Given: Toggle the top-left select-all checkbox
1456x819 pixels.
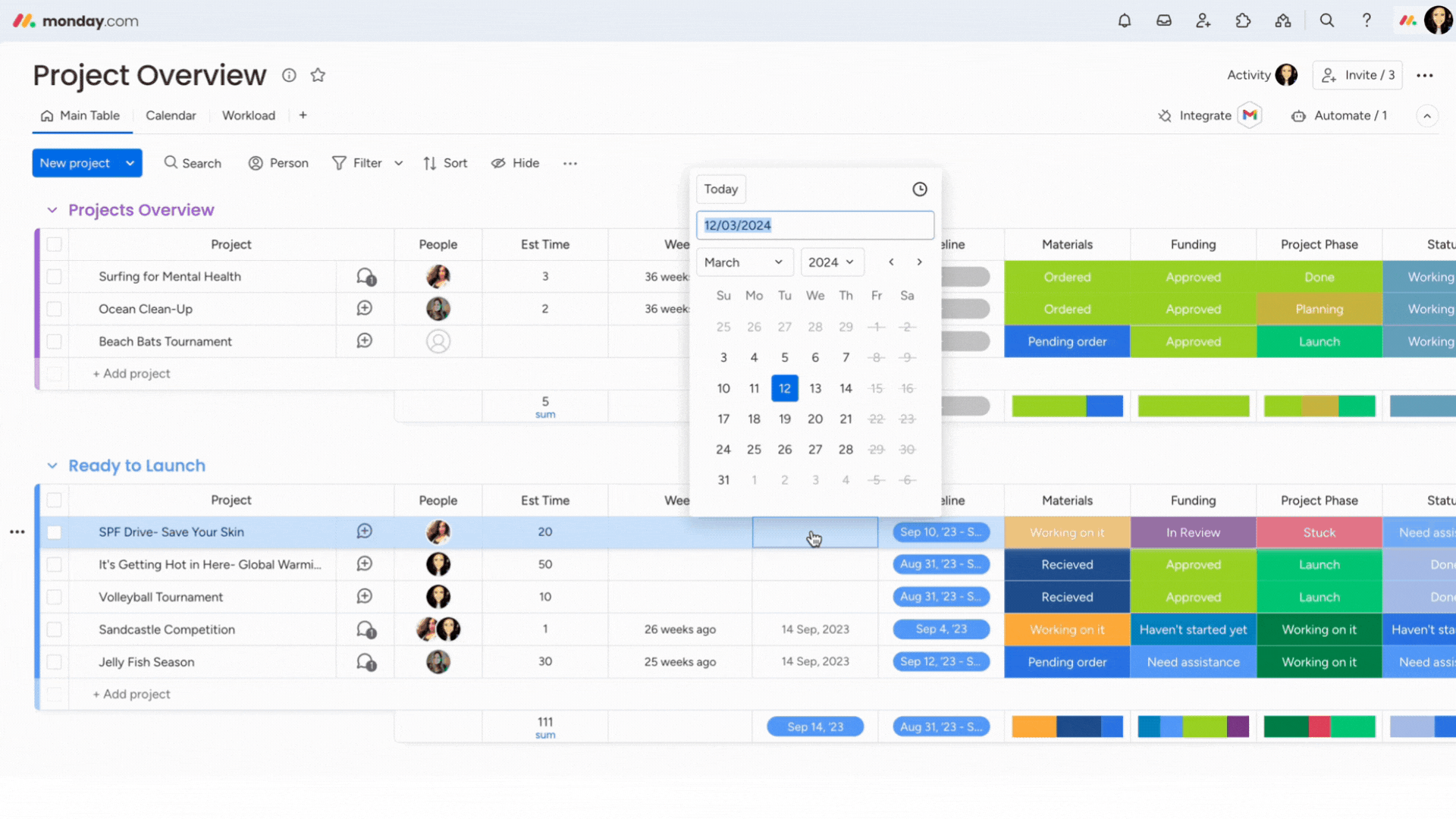Looking at the screenshot, I should pos(54,244).
